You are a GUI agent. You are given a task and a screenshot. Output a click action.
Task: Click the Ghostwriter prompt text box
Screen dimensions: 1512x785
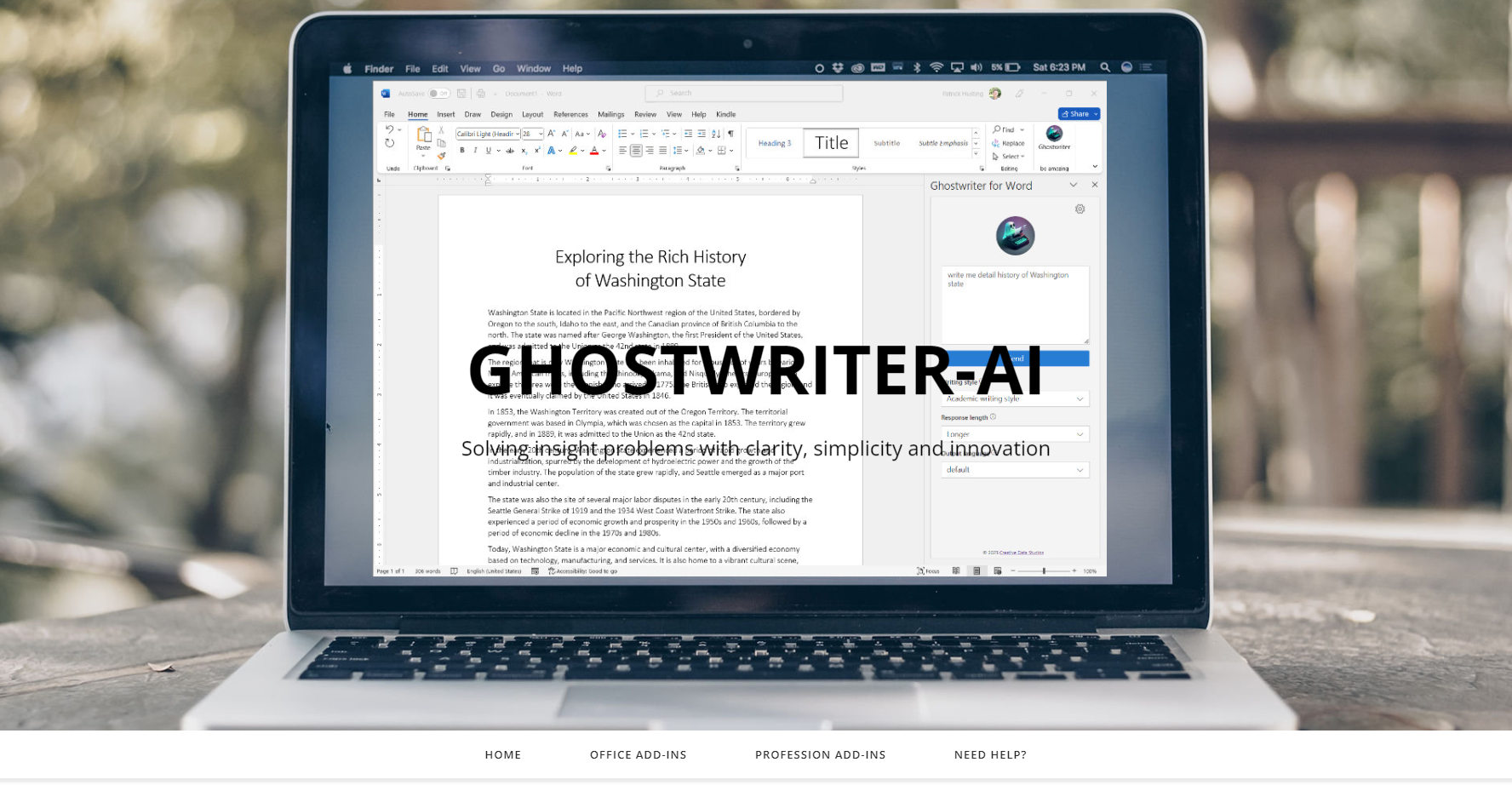point(1015,306)
